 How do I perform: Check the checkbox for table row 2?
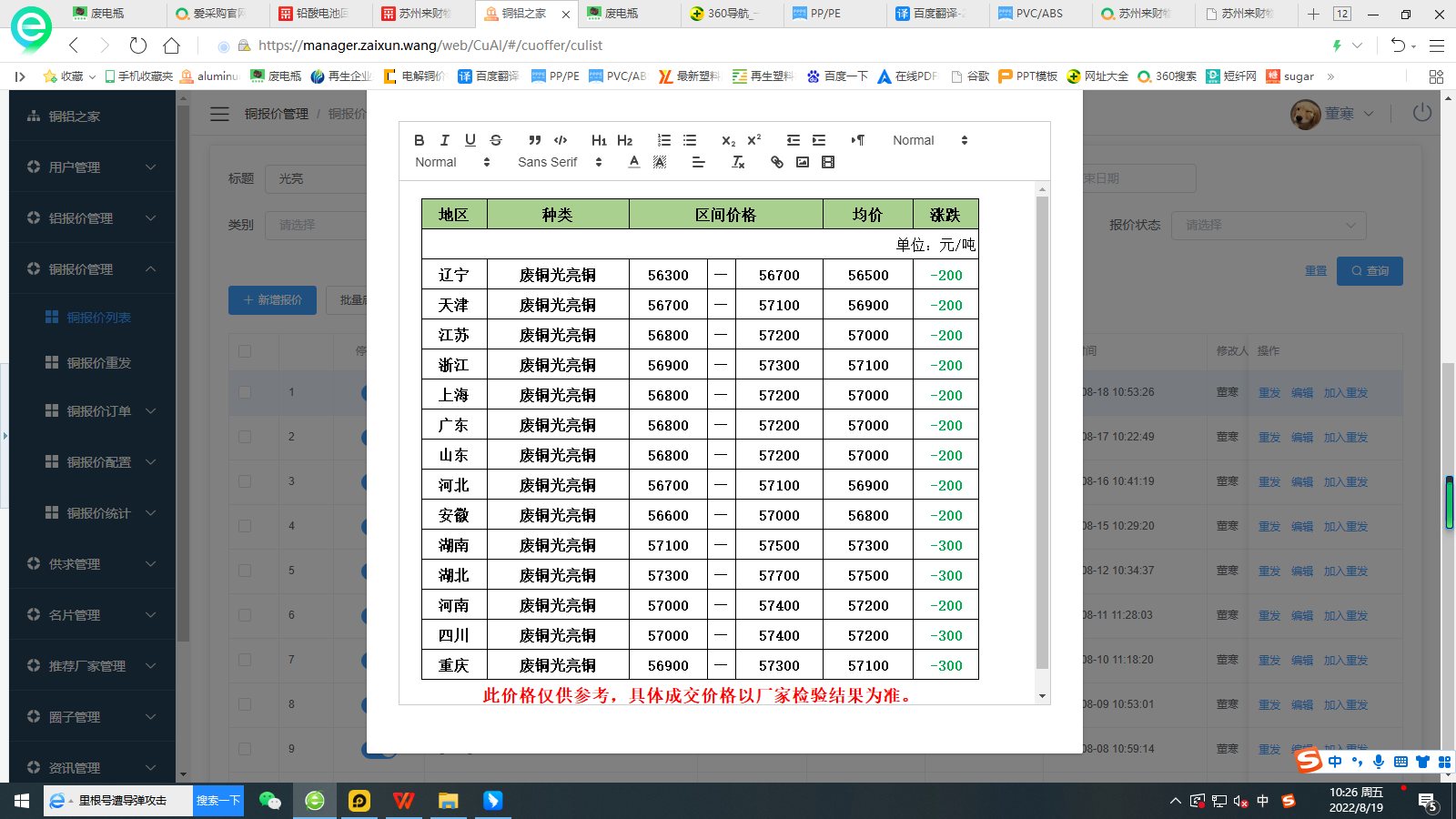coord(245,437)
